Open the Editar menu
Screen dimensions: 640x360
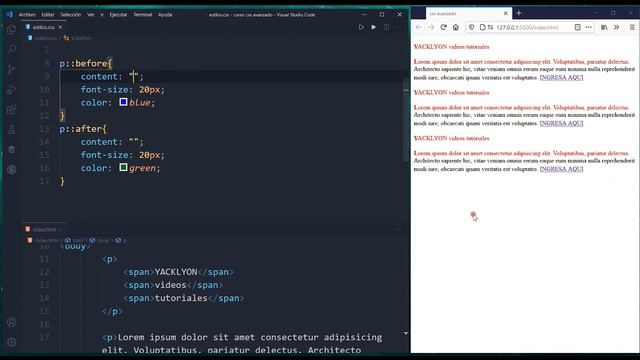[48, 15]
